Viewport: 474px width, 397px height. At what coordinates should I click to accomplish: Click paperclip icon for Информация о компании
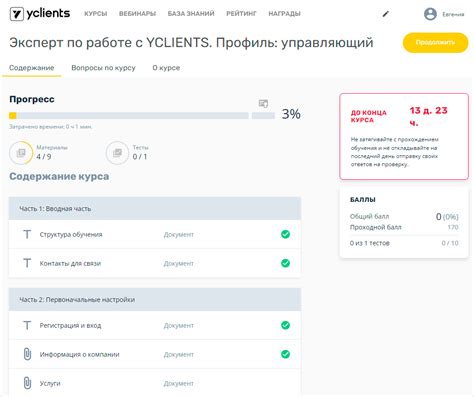point(27,354)
